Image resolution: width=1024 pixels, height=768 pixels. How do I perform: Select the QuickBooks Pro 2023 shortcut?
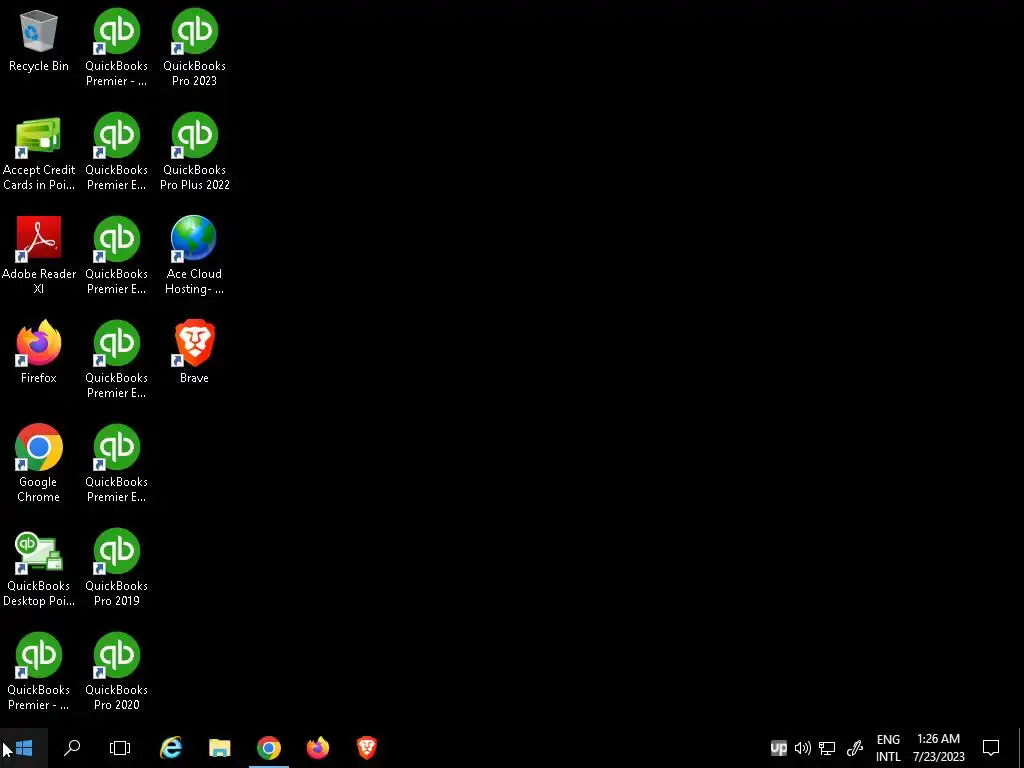pos(194,48)
